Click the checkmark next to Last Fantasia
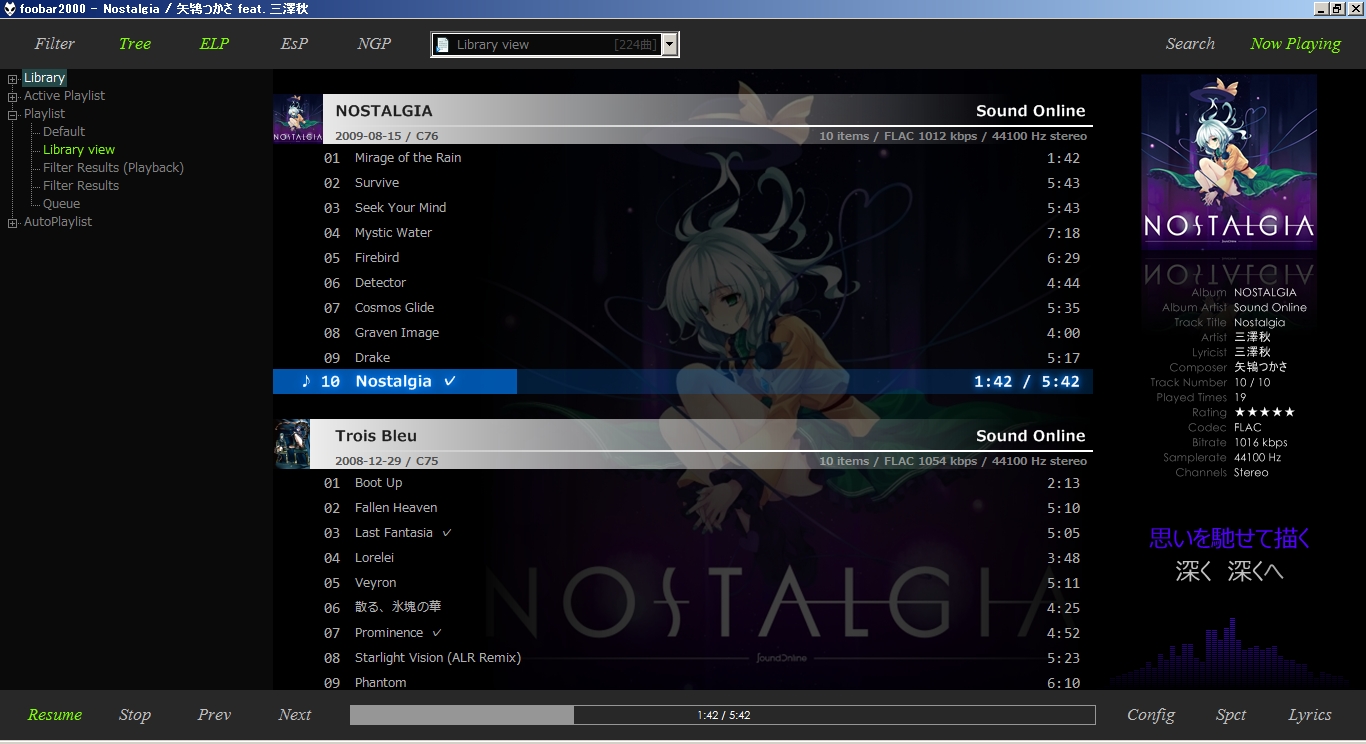This screenshot has width=1366, height=744. click(x=447, y=533)
